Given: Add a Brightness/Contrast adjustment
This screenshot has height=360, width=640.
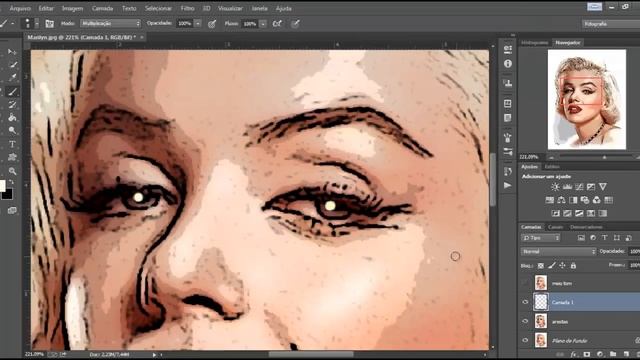Looking at the screenshot, I should click(555, 187).
